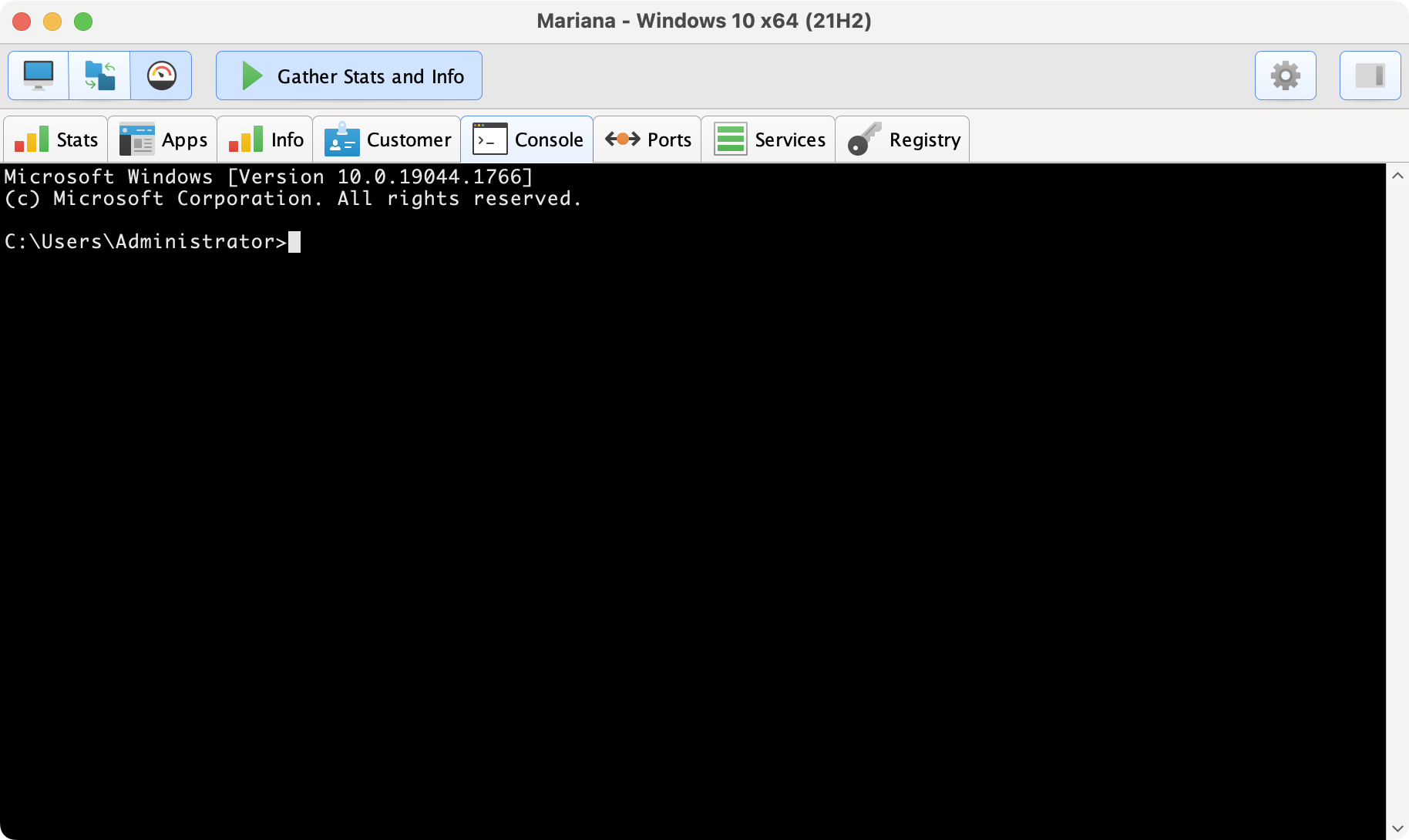Viewport: 1409px width, 840px height.
Task: Open the file transfer icon
Action: coord(100,76)
